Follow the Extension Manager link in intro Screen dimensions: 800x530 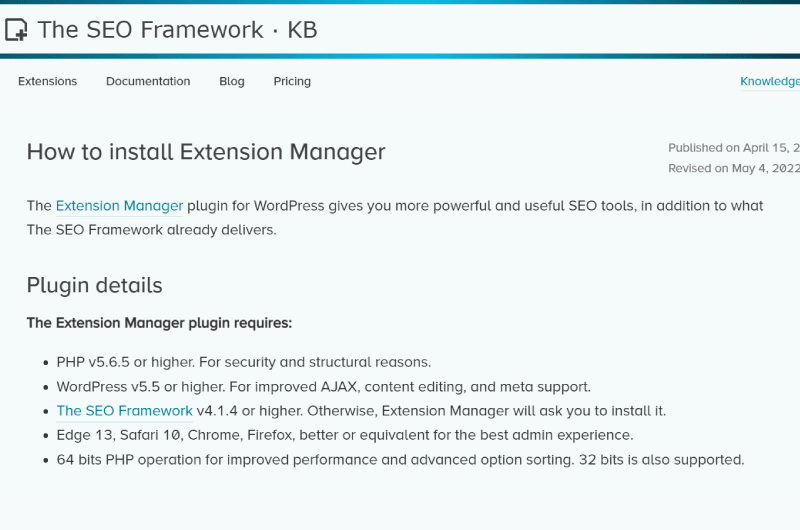pos(119,206)
